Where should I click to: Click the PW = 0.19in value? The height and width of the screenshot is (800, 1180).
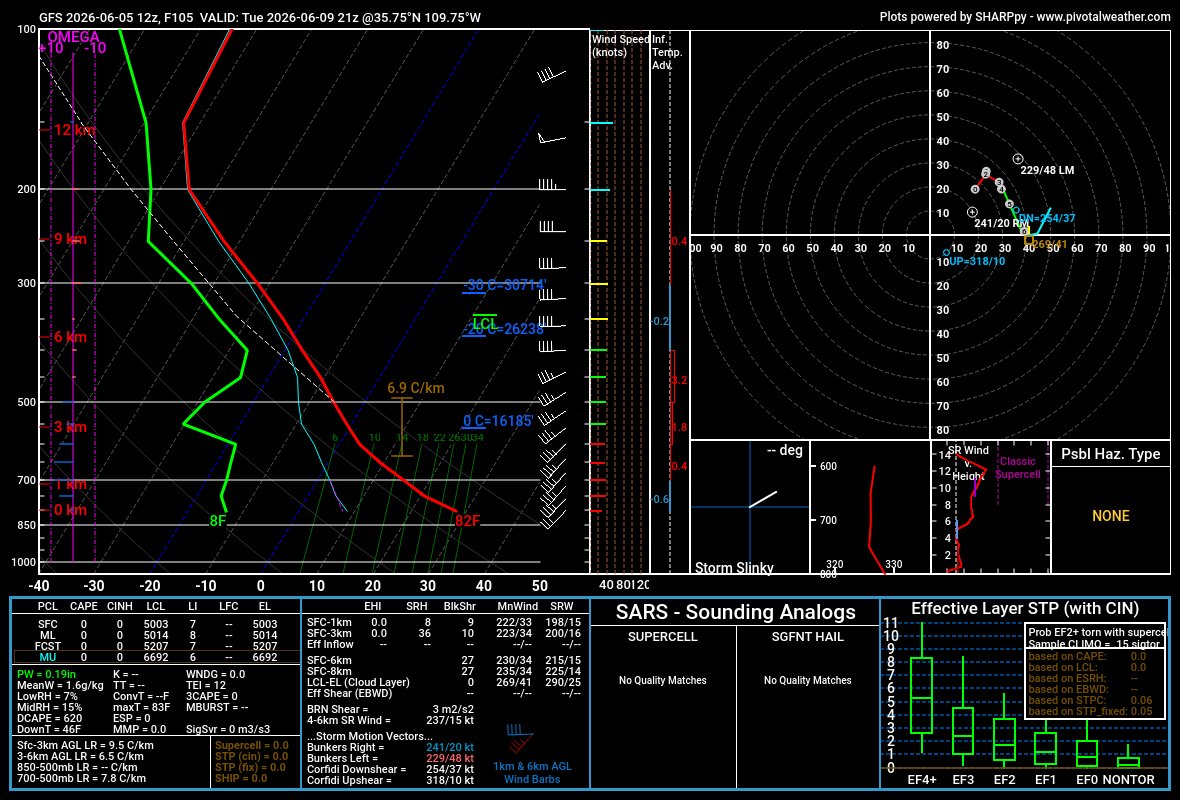coord(46,674)
